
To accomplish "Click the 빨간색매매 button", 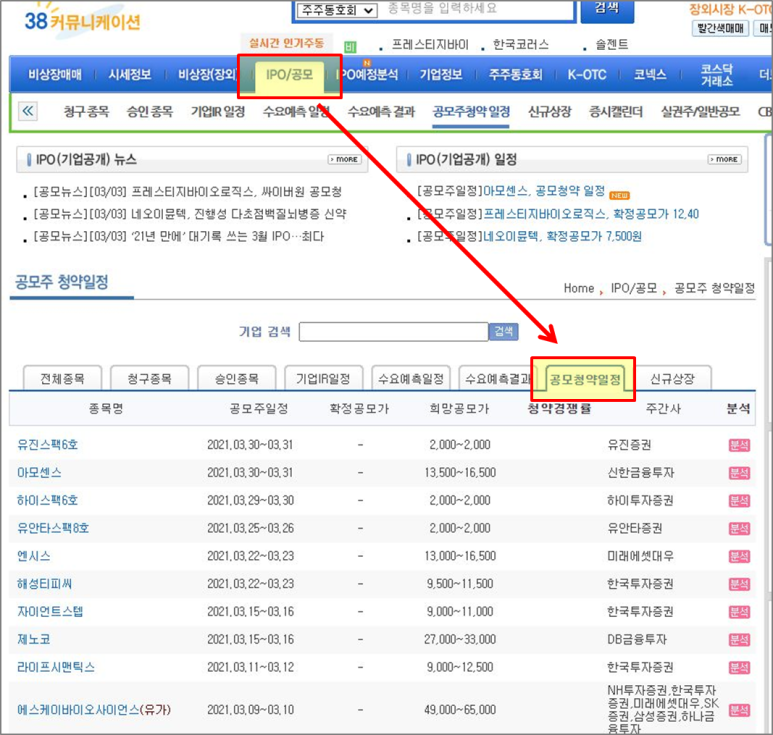I will click(x=720, y=28).
